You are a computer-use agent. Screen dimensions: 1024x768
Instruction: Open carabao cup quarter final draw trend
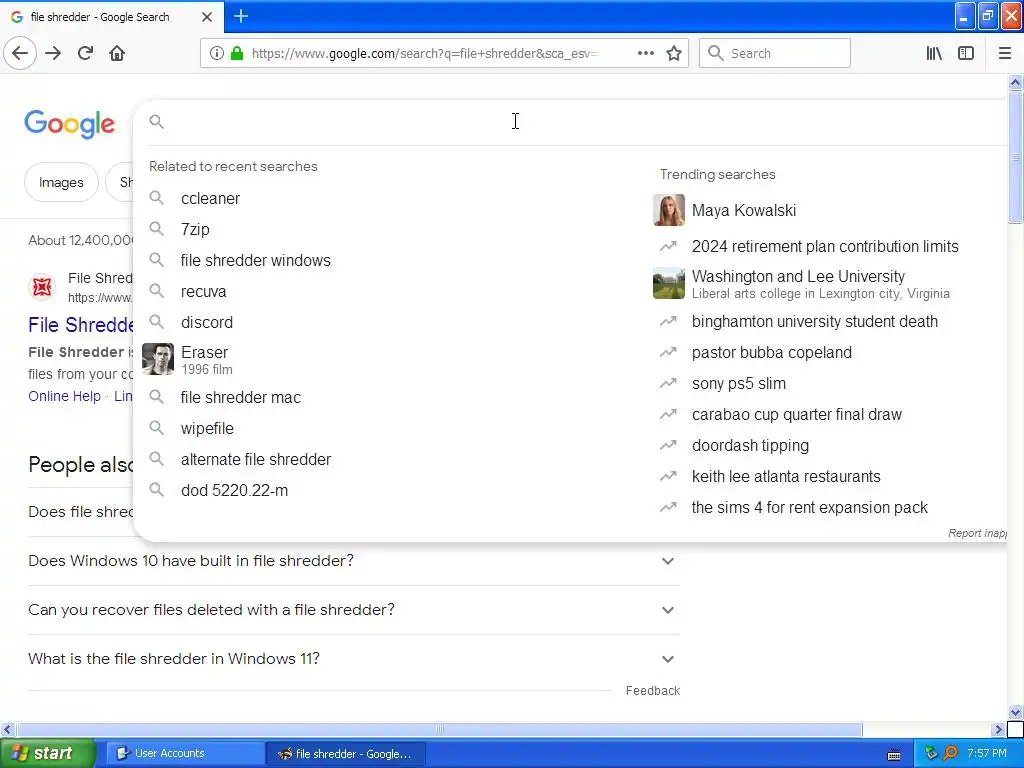point(797,415)
